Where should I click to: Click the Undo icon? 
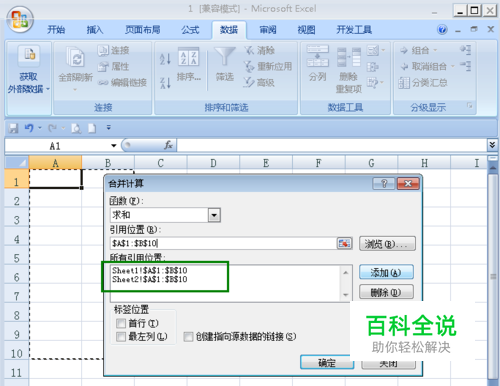coord(29,128)
